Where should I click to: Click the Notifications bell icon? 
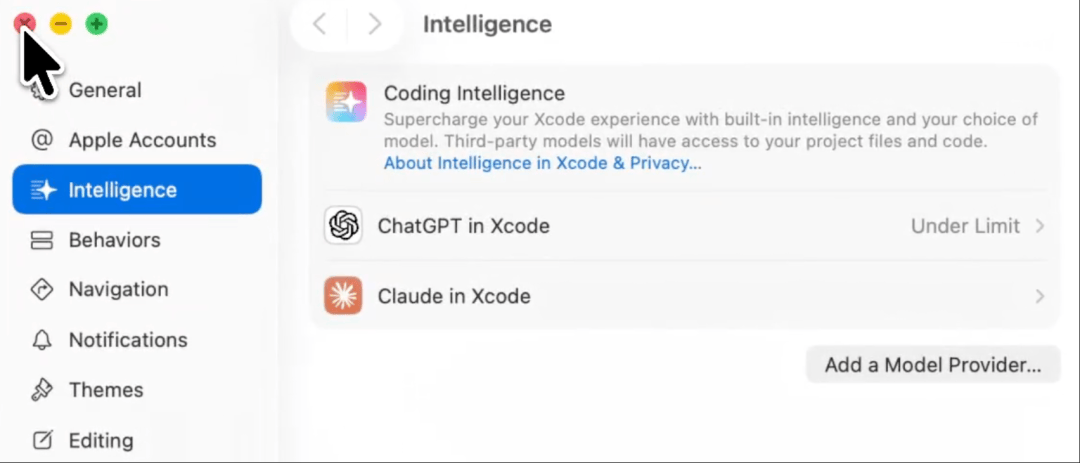coord(42,340)
